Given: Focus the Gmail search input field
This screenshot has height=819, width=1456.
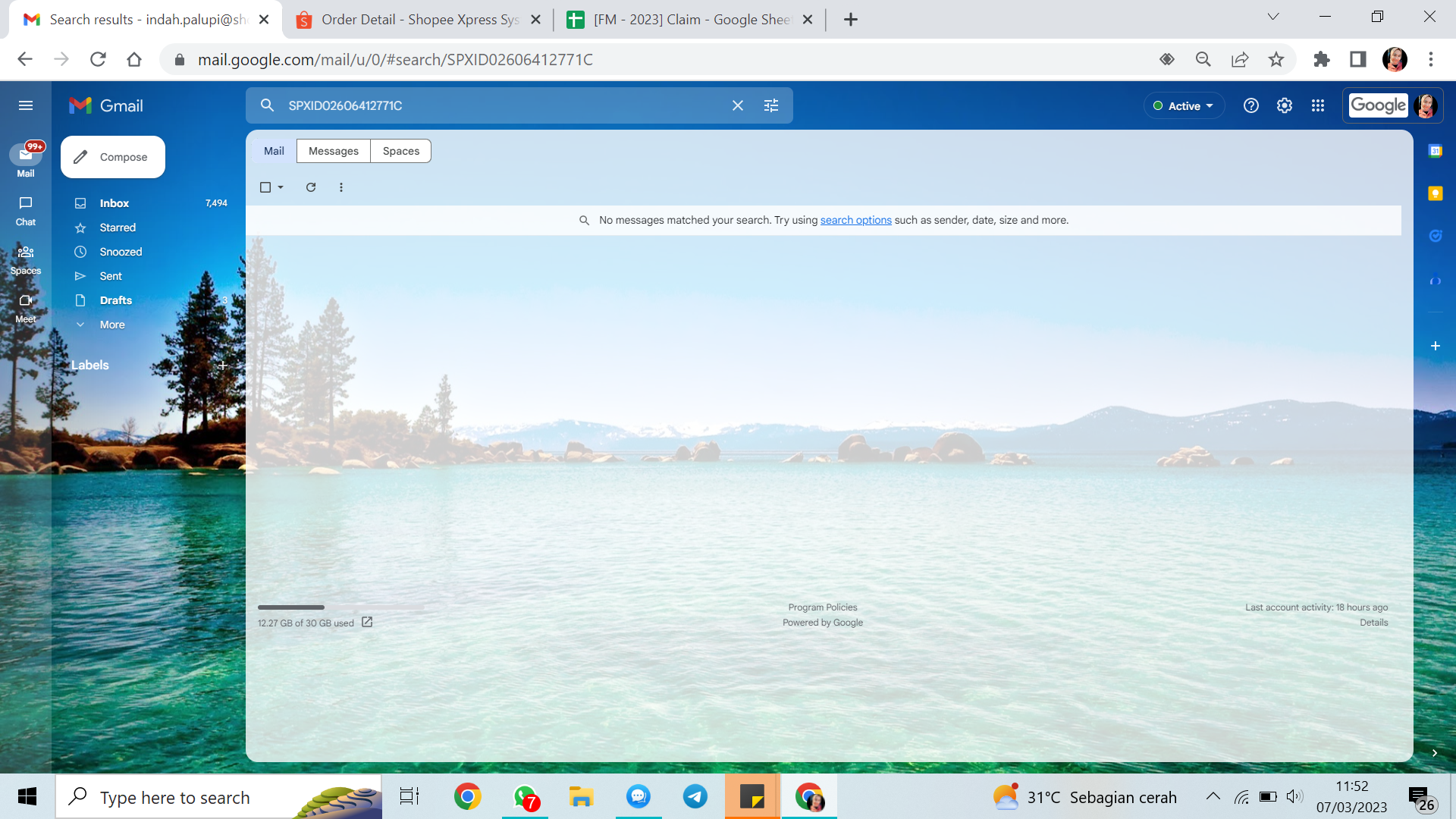Looking at the screenshot, I should click(x=500, y=105).
